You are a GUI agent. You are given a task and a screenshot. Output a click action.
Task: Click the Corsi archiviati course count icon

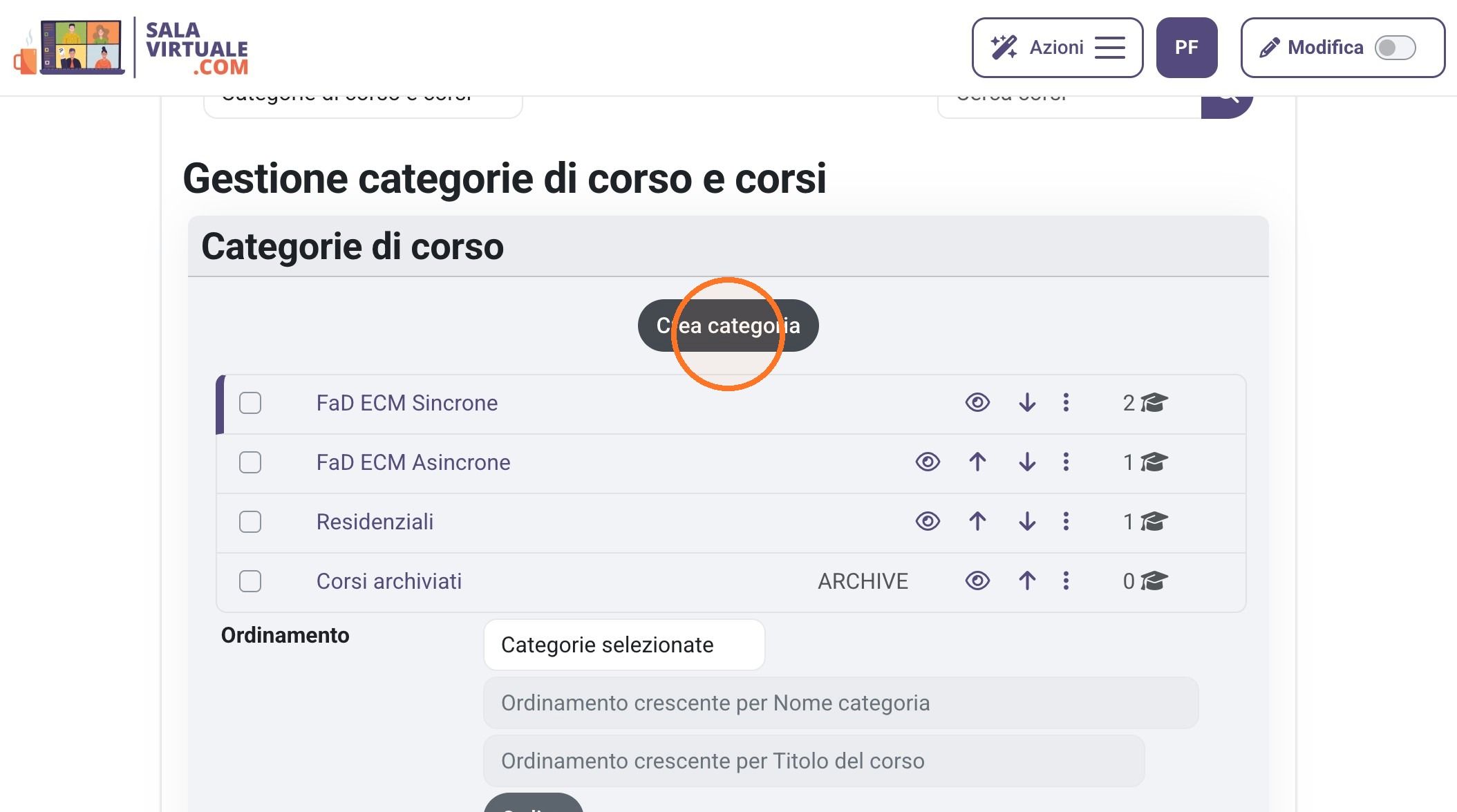pos(1154,580)
